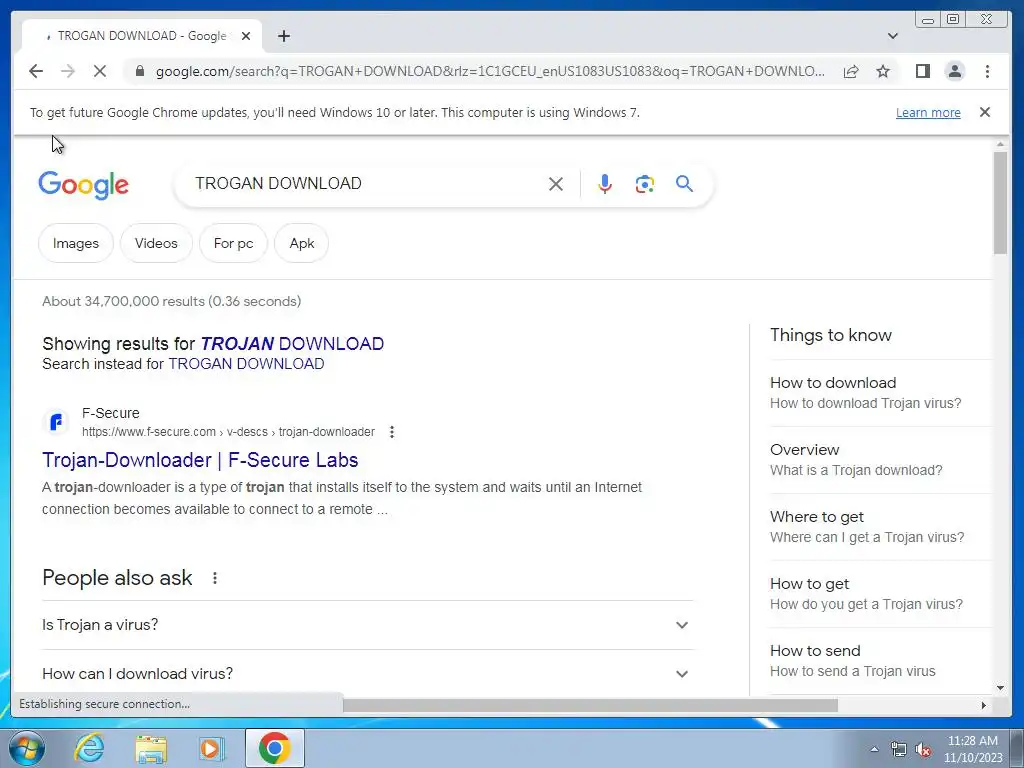Click the About 34,700,000 results text
The width and height of the screenshot is (1024, 768).
click(x=172, y=301)
